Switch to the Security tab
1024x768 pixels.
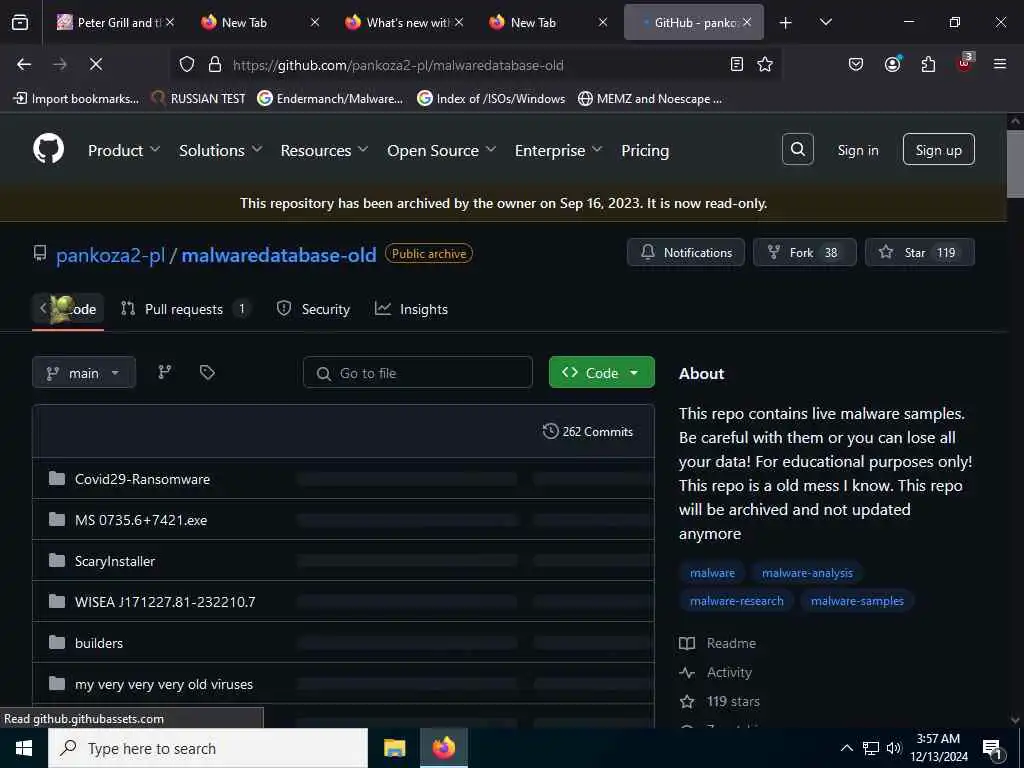(314, 309)
